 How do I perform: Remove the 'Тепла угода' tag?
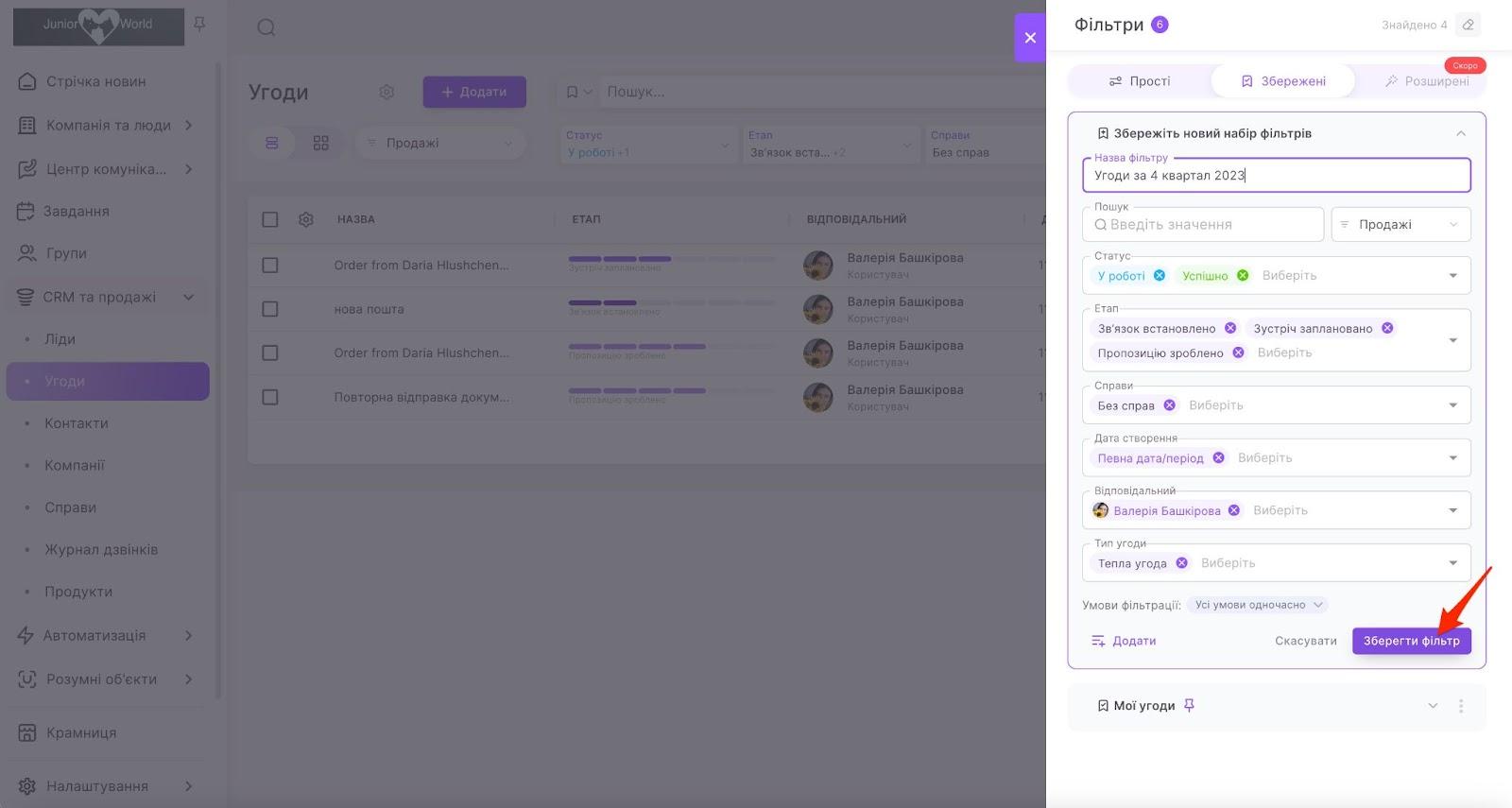click(1181, 563)
